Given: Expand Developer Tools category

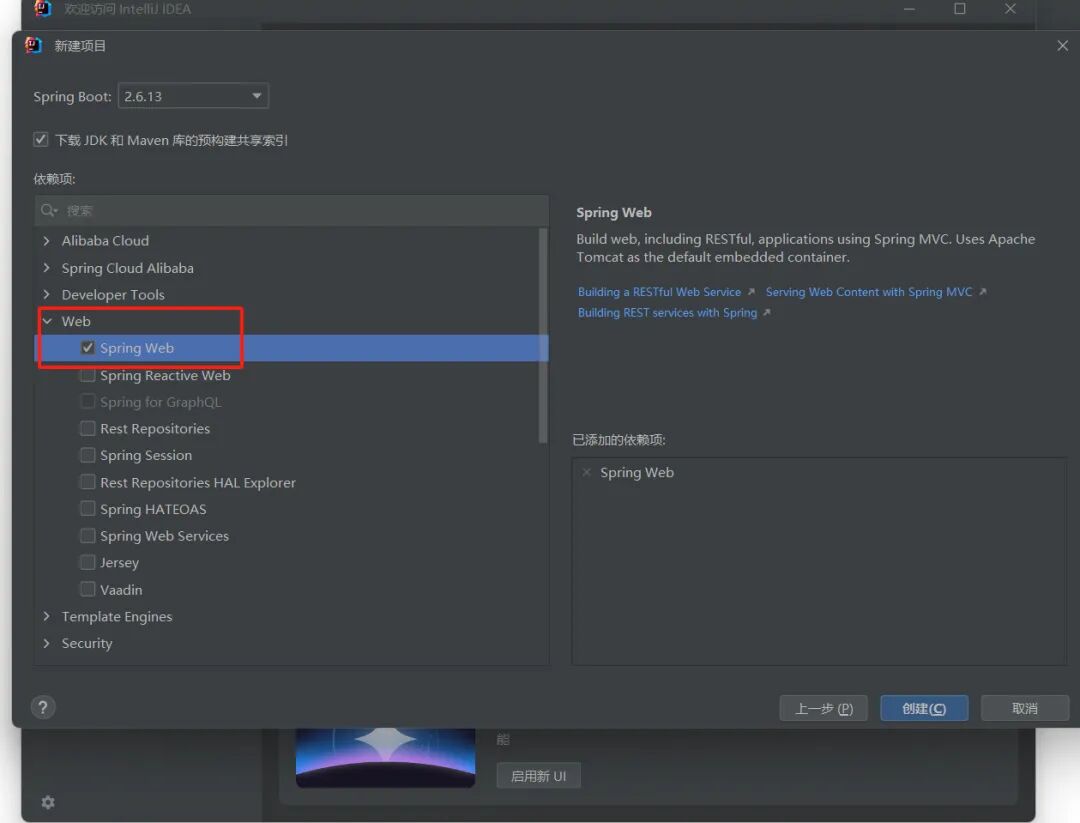Looking at the screenshot, I should pyautogui.click(x=46, y=294).
